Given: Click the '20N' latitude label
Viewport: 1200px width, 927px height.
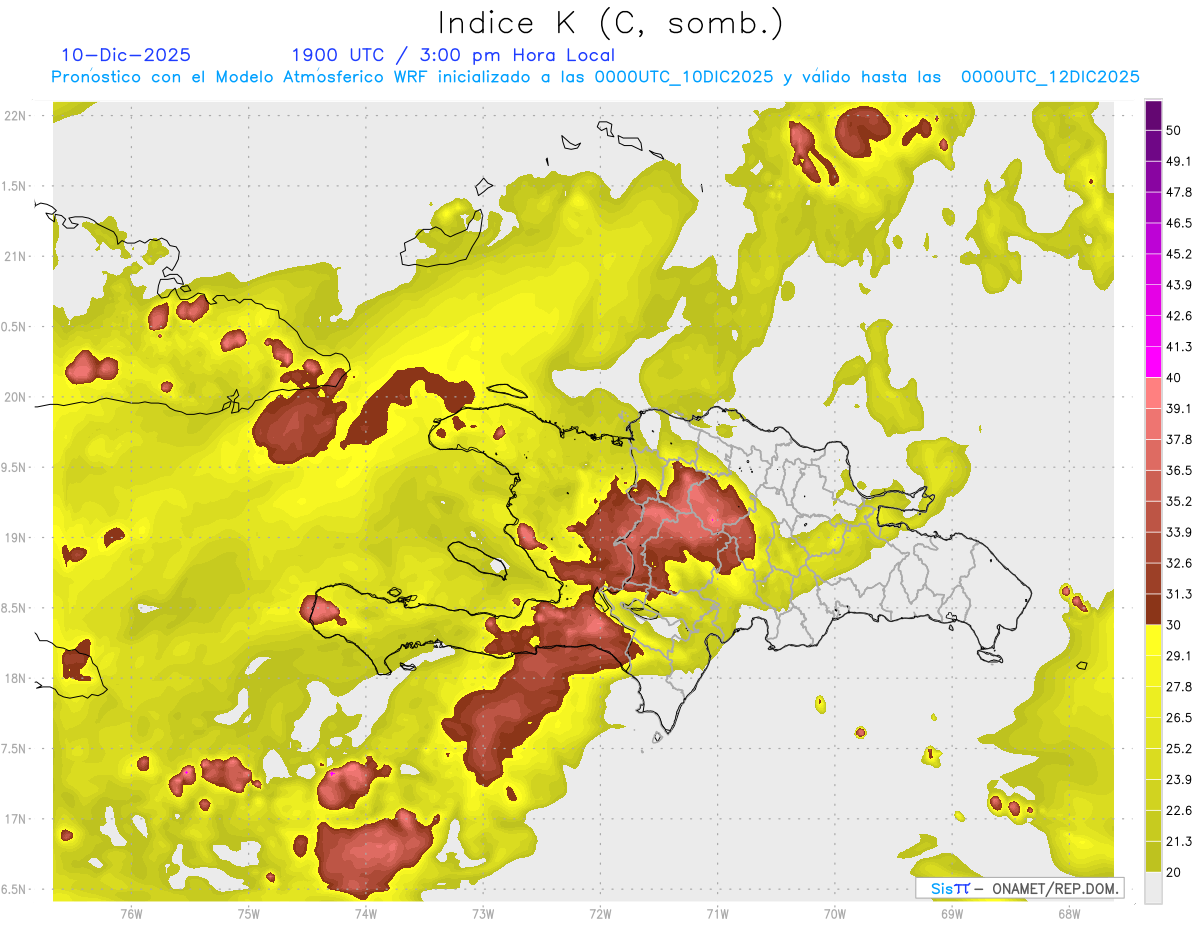Looking at the screenshot, I should (16, 397).
